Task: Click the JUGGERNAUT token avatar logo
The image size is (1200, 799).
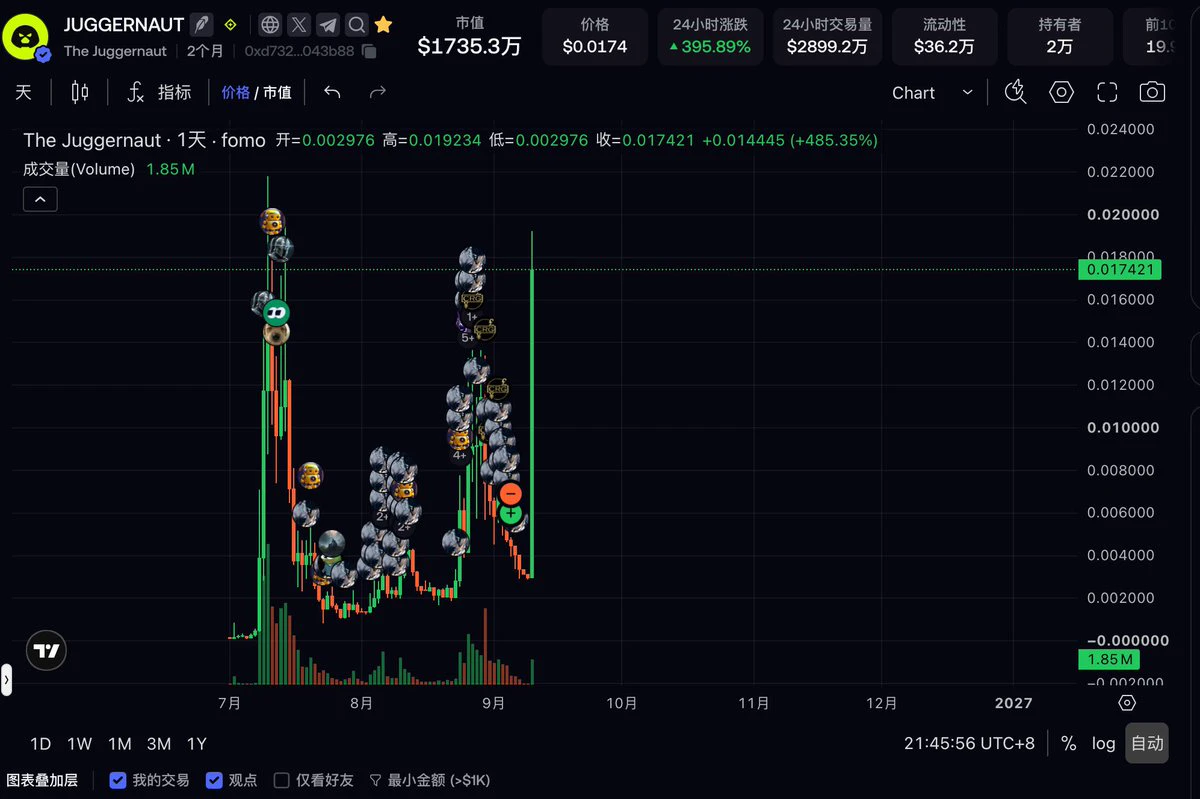Action: 26,36
